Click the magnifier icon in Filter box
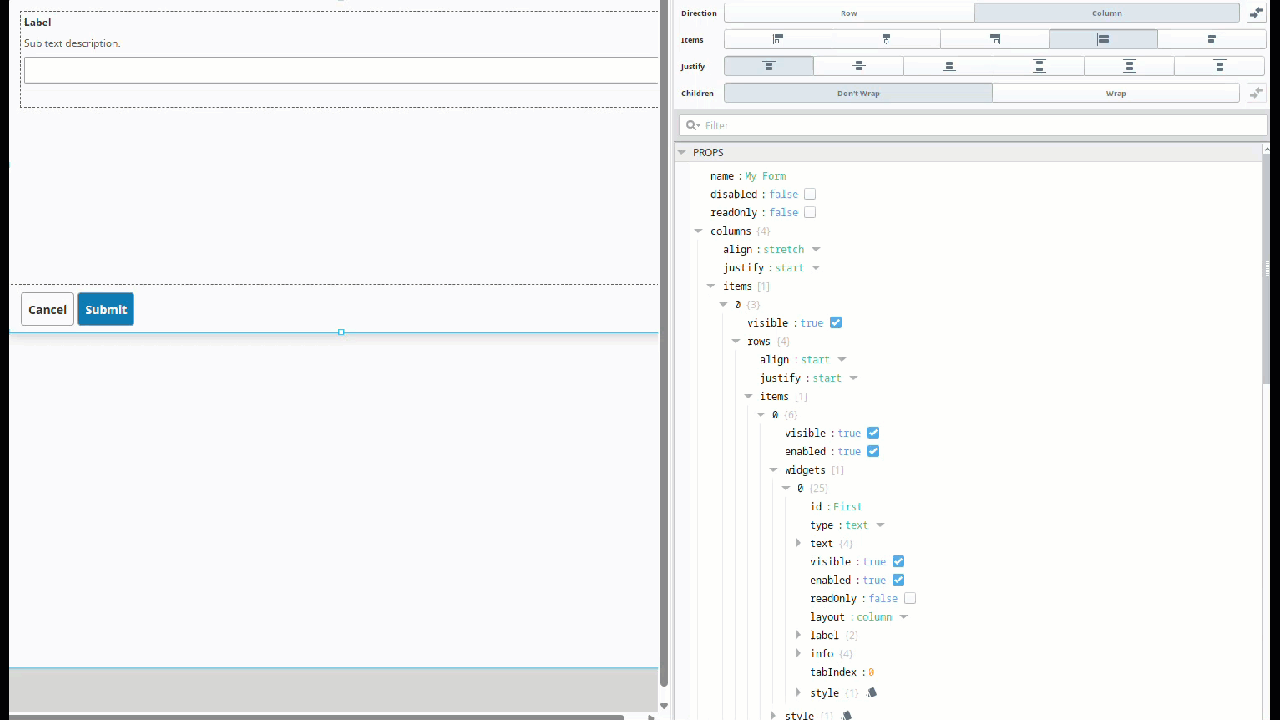Screen dimensions: 1280x720 click(692, 125)
